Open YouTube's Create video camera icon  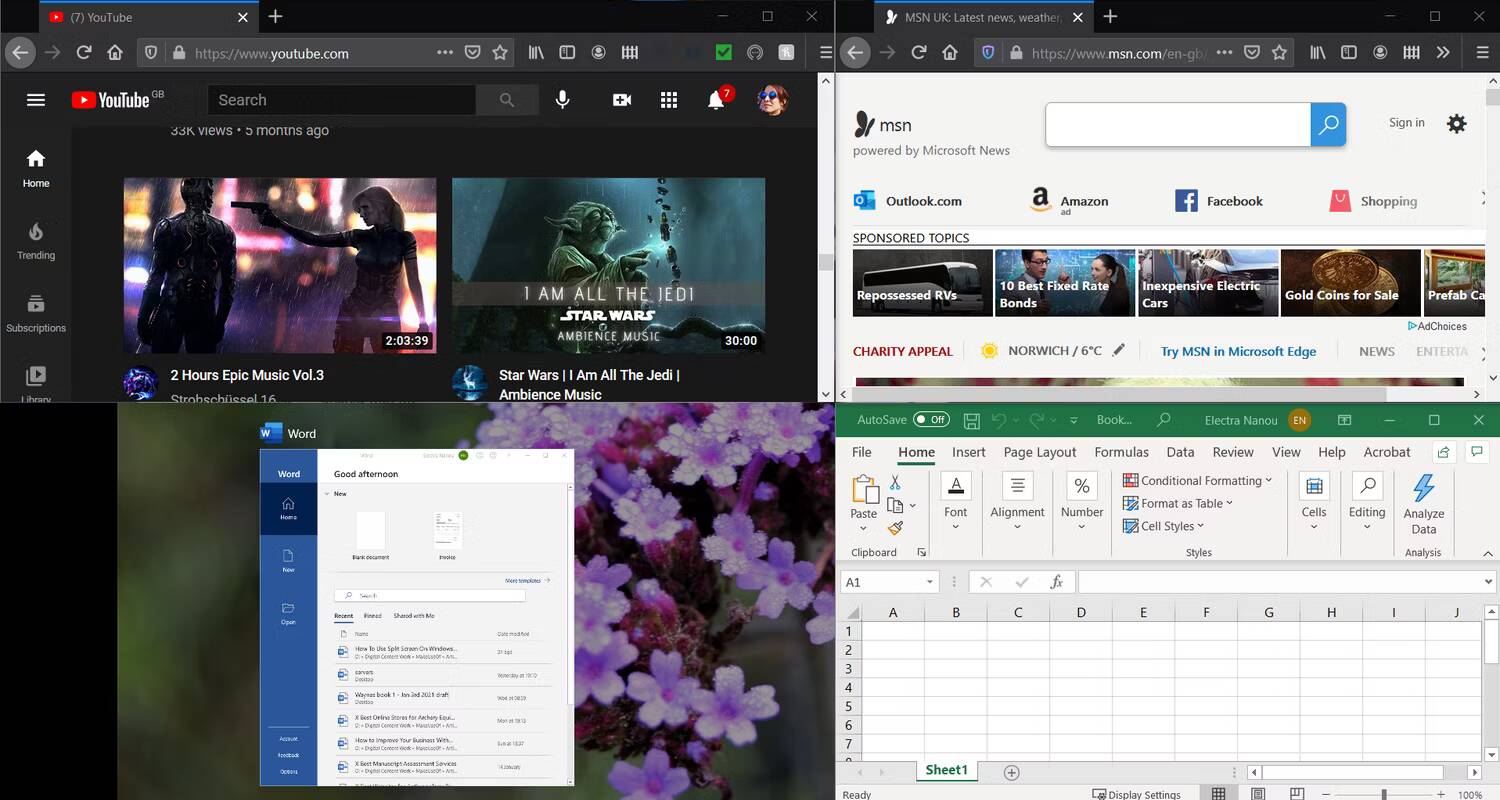[621, 99]
